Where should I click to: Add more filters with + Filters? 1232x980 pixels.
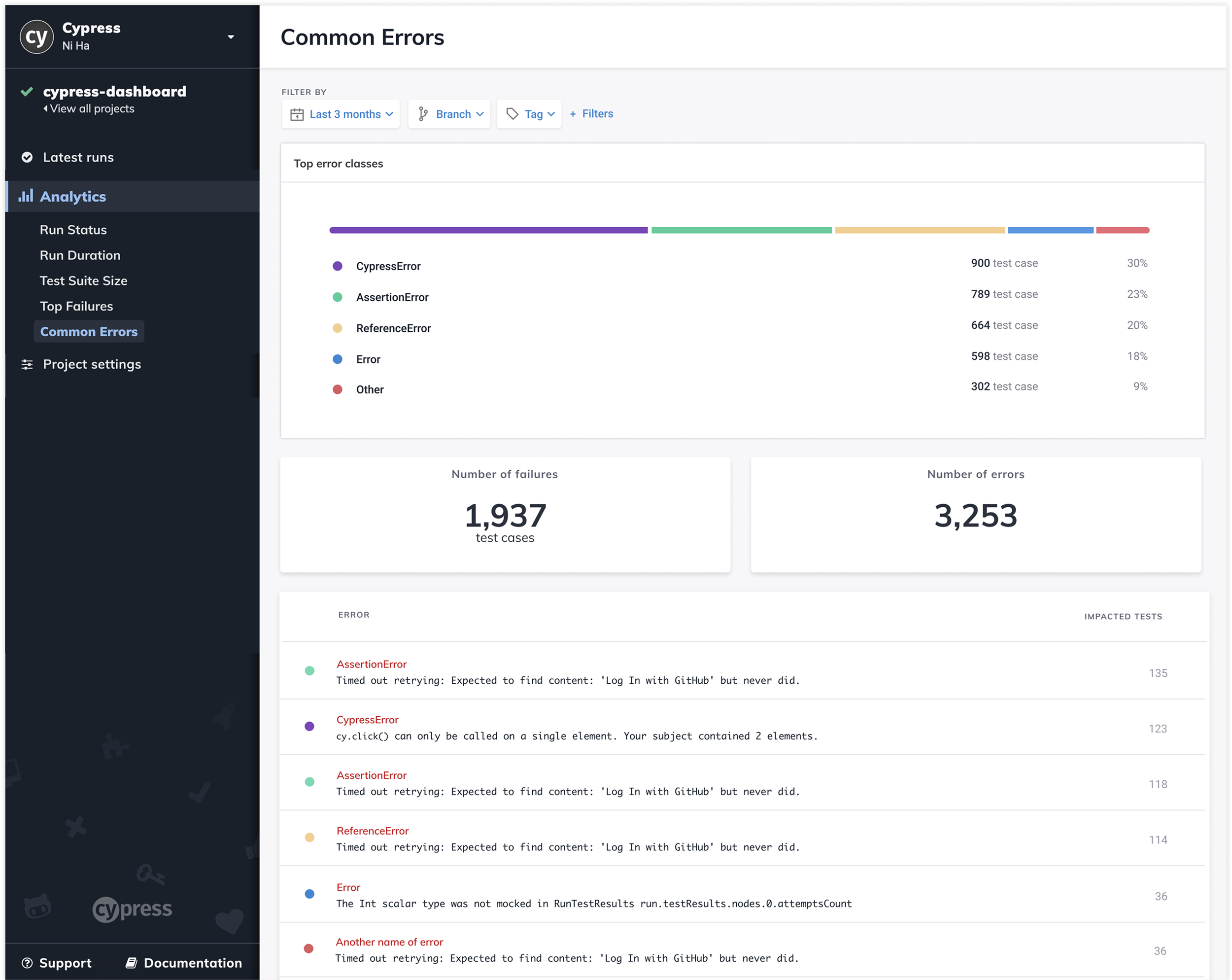591,114
